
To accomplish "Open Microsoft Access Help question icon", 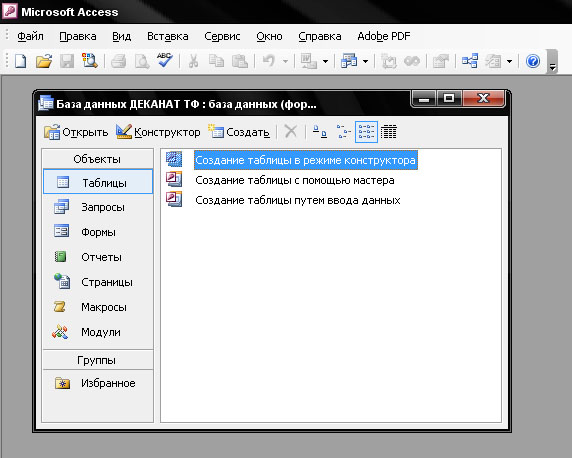I will [x=533, y=61].
